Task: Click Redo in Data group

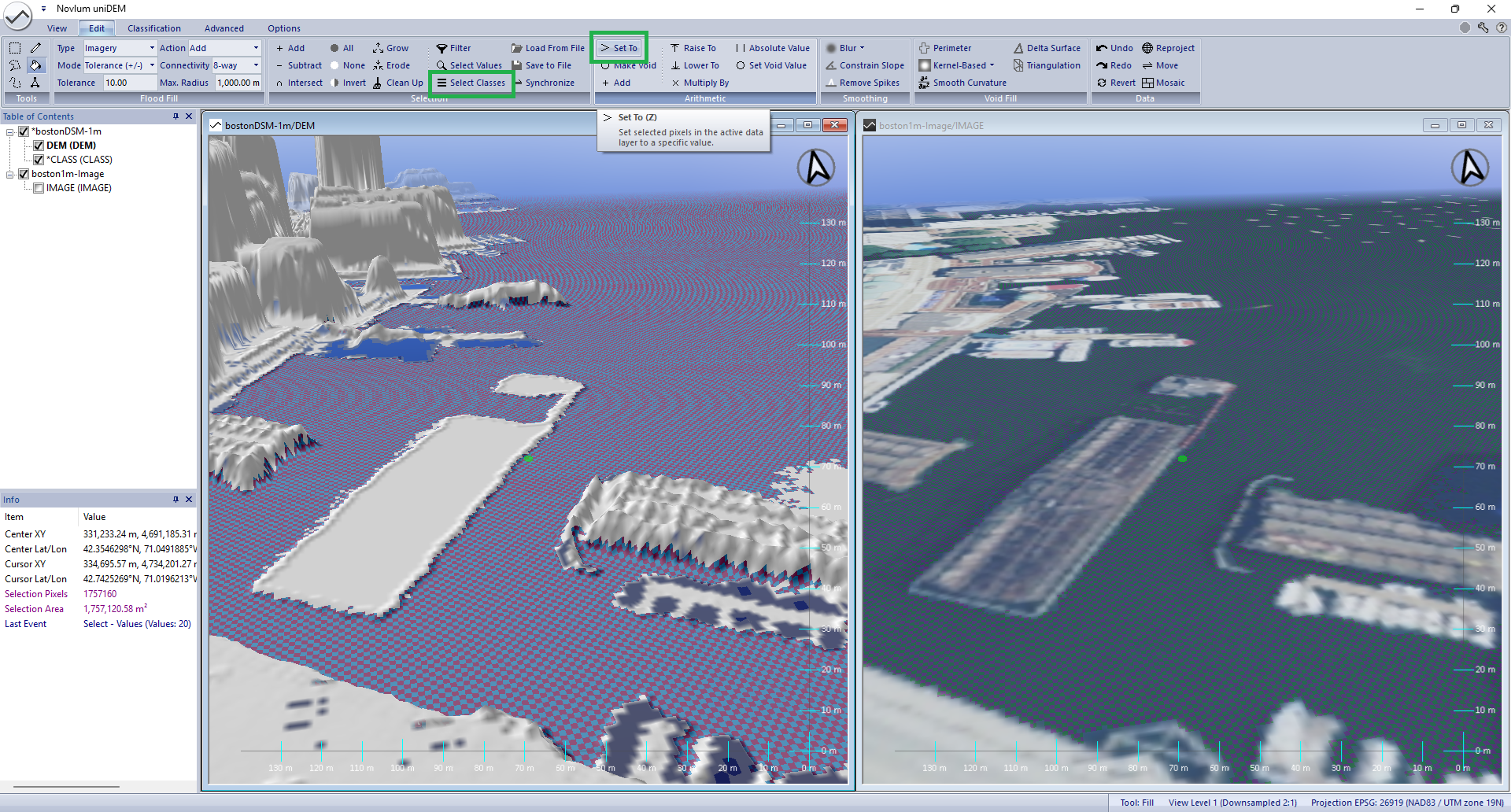Action: tap(1114, 65)
